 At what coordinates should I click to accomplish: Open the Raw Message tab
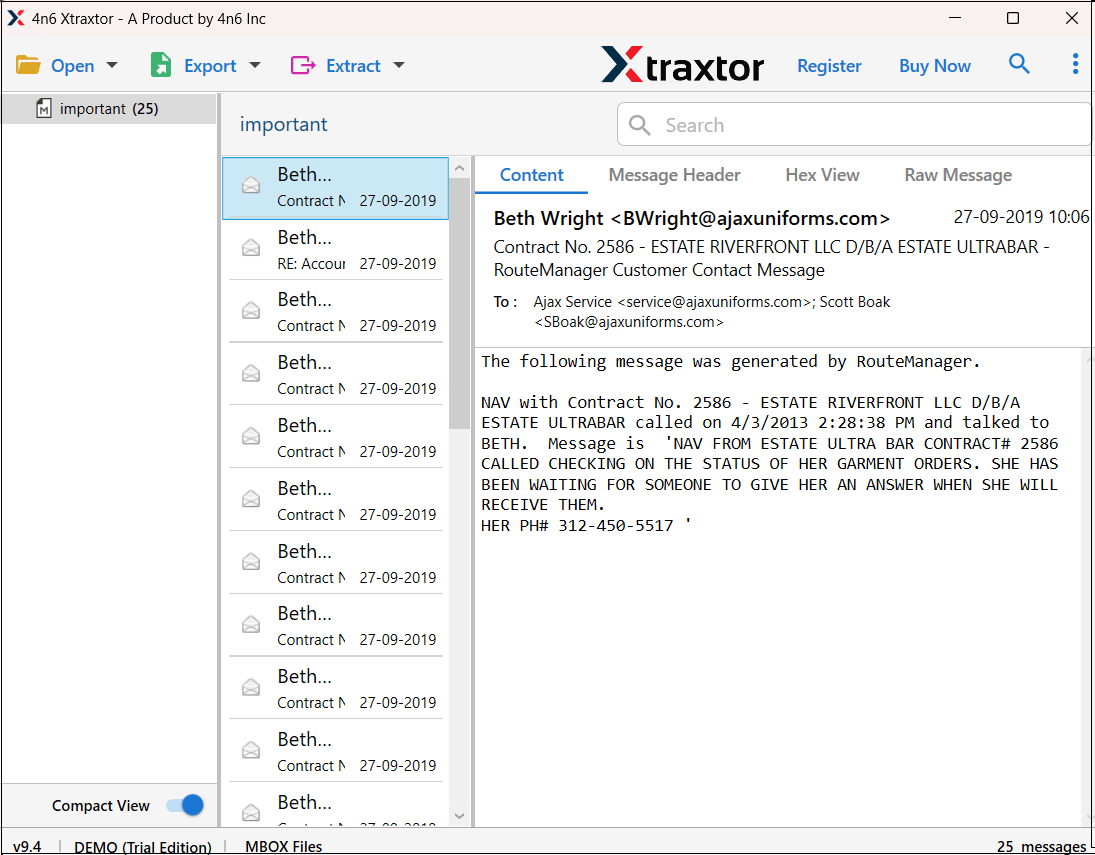pos(957,175)
